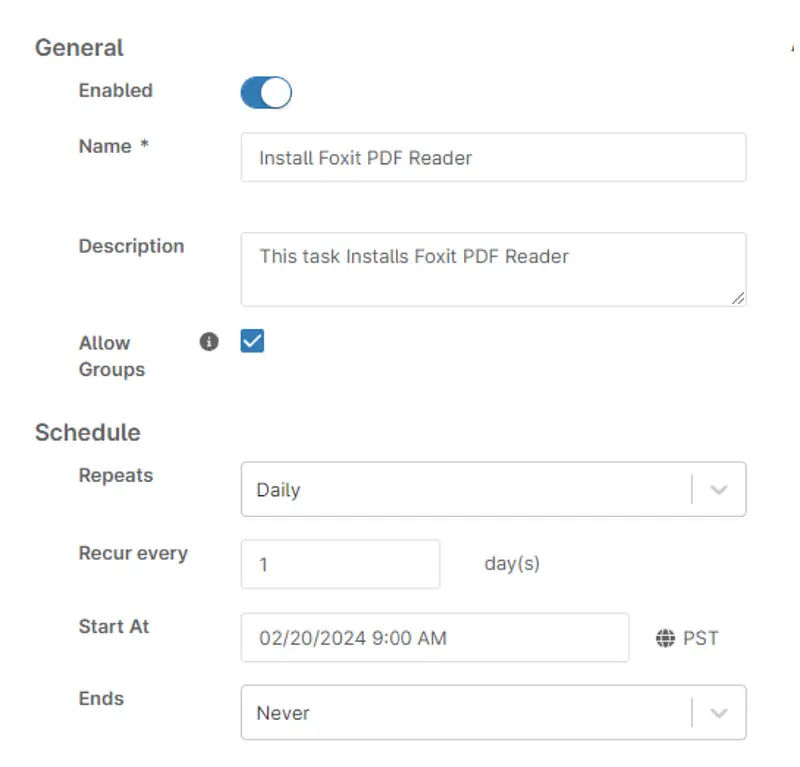Click the chevron arrow in Ends field
800x767 pixels.
pyautogui.click(x=719, y=713)
